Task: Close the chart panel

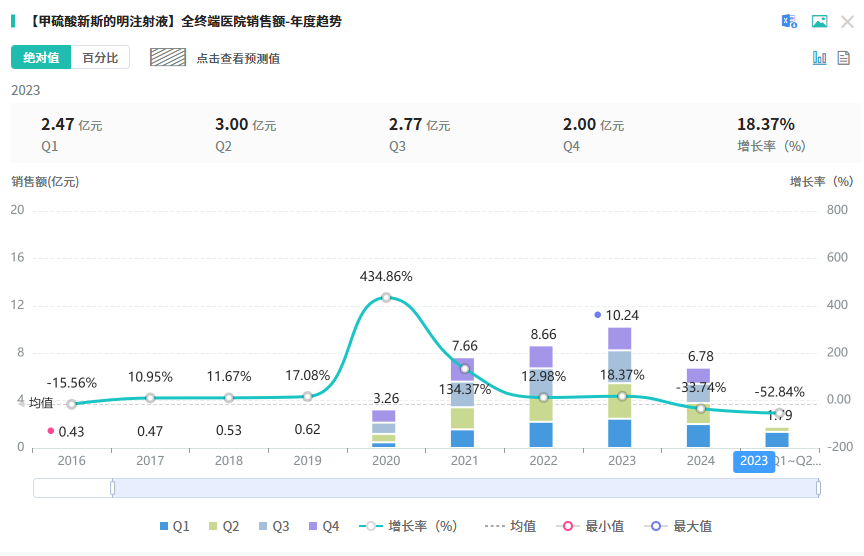Action: pyautogui.click(x=846, y=21)
